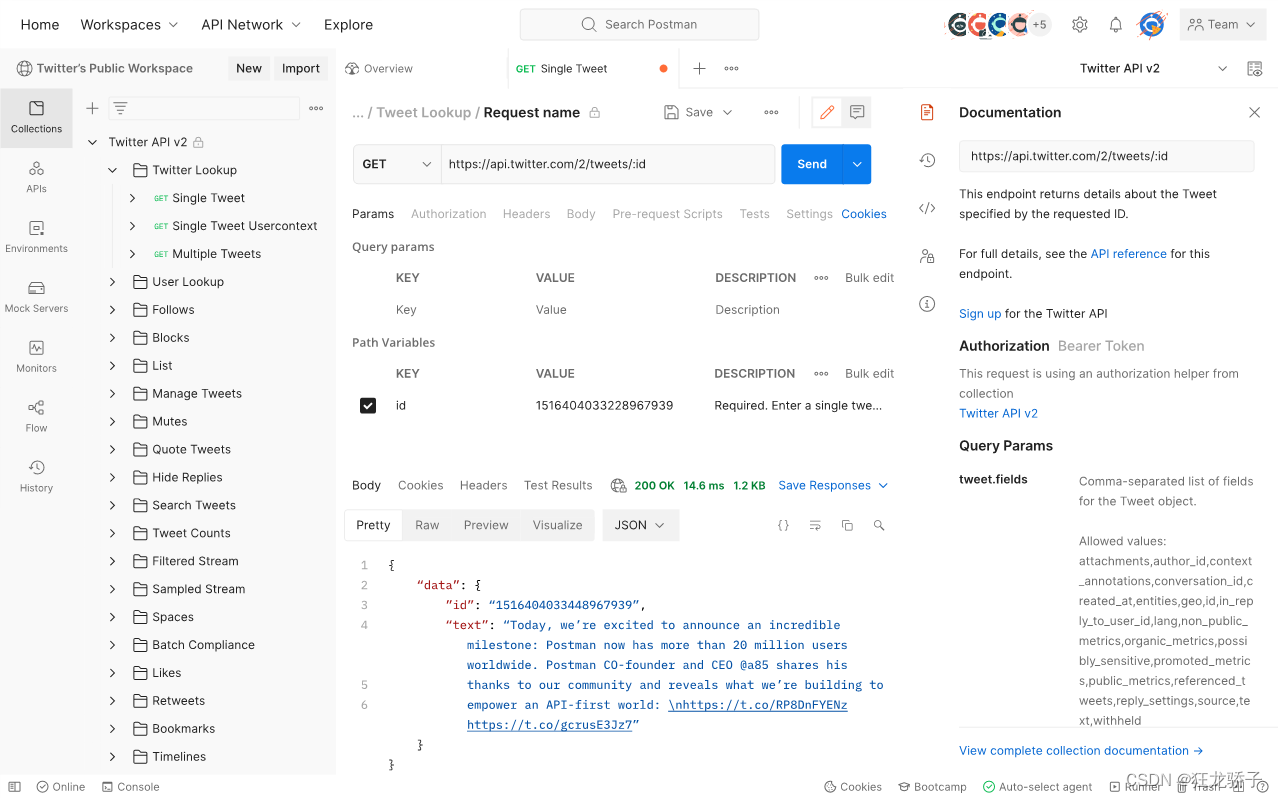Open the changelog history icon in right sidebar

coord(927,160)
